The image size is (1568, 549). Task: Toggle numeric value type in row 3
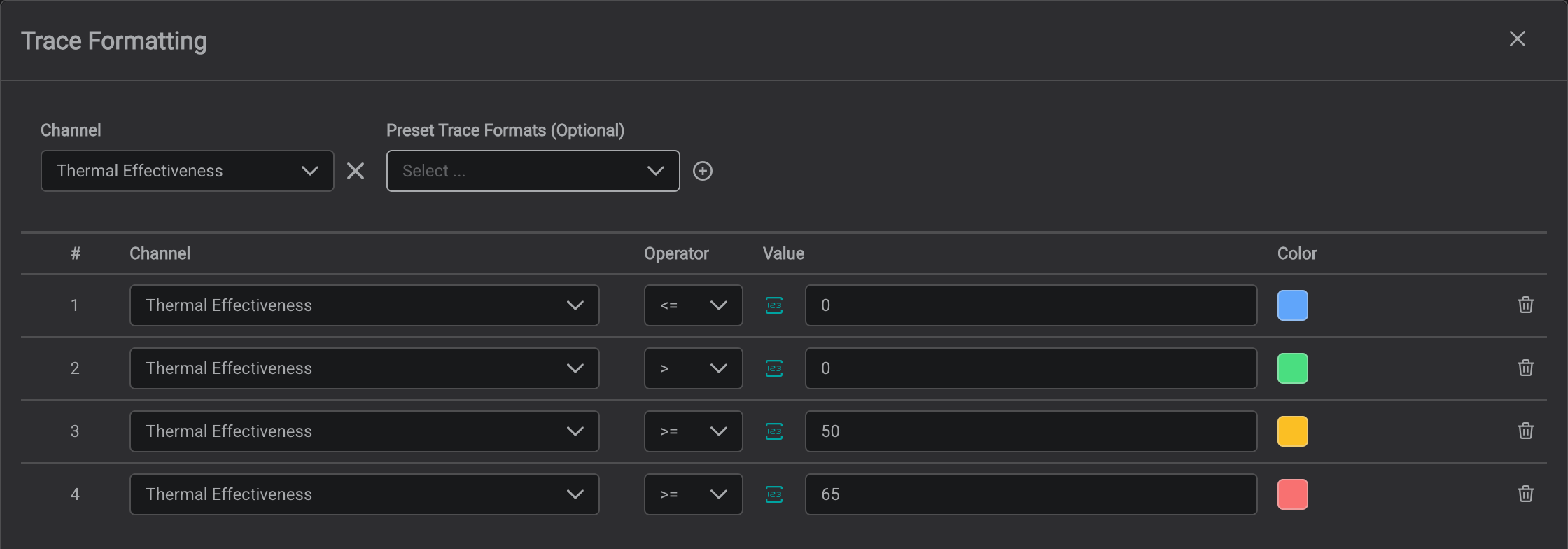[774, 431]
